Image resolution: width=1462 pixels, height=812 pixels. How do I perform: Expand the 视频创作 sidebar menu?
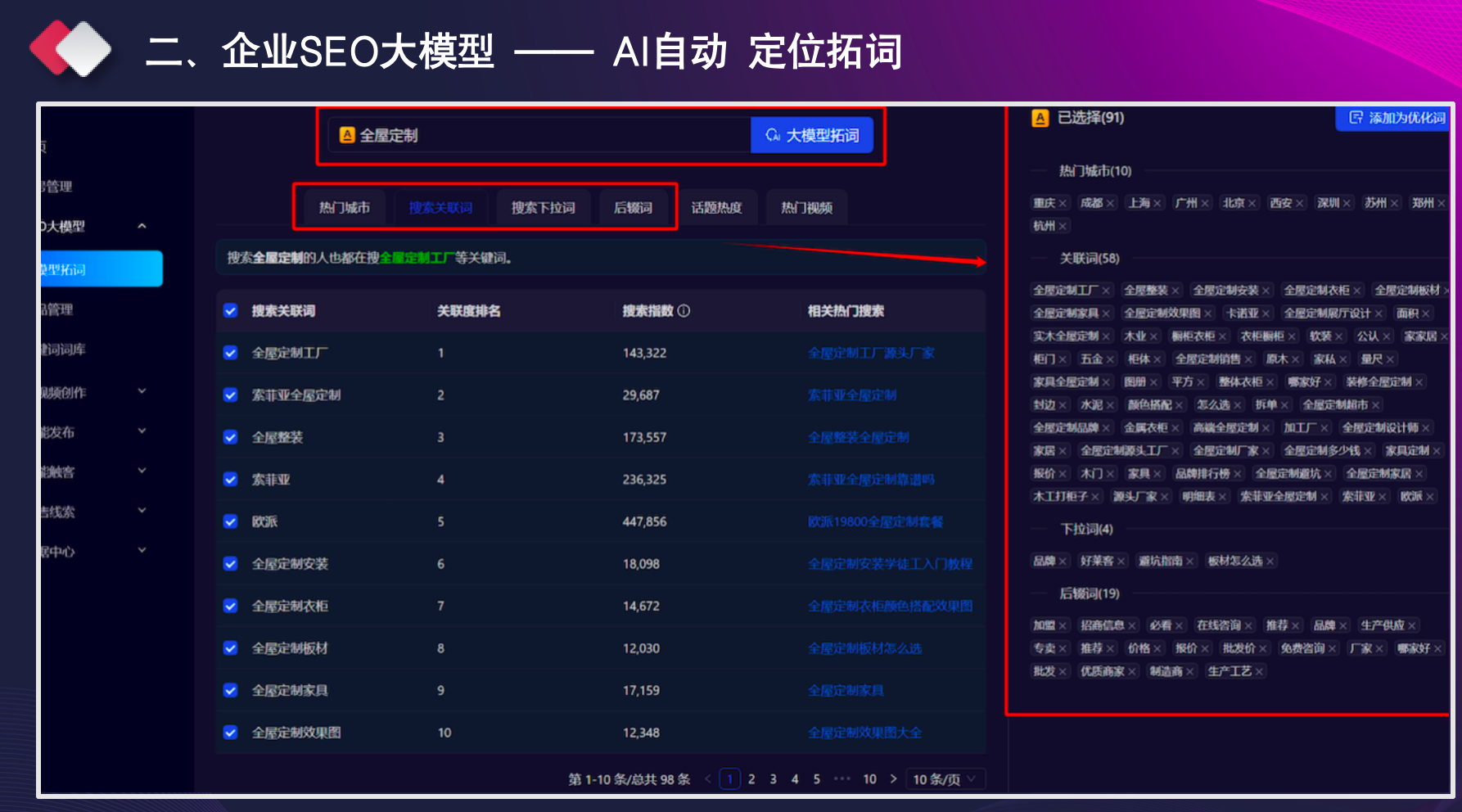[142, 392]
